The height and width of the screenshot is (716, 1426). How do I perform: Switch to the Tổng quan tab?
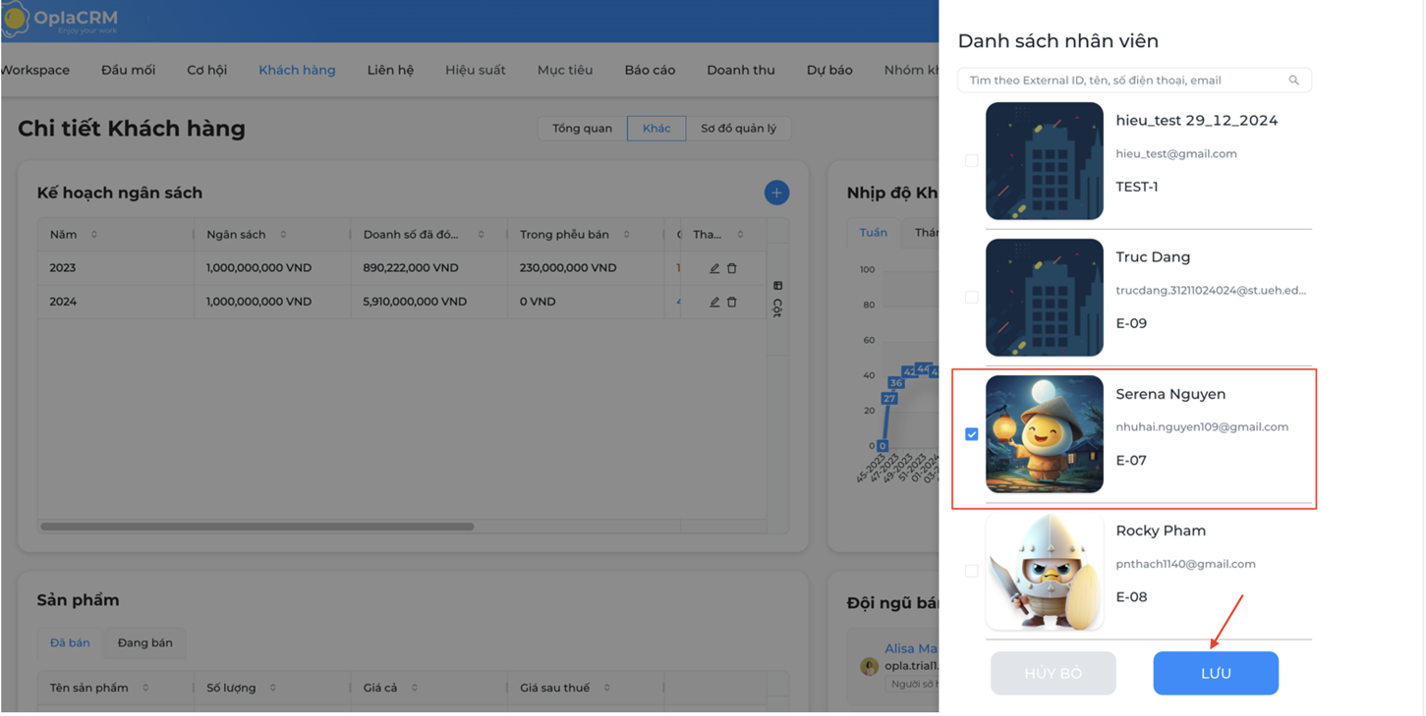(582, 128)
